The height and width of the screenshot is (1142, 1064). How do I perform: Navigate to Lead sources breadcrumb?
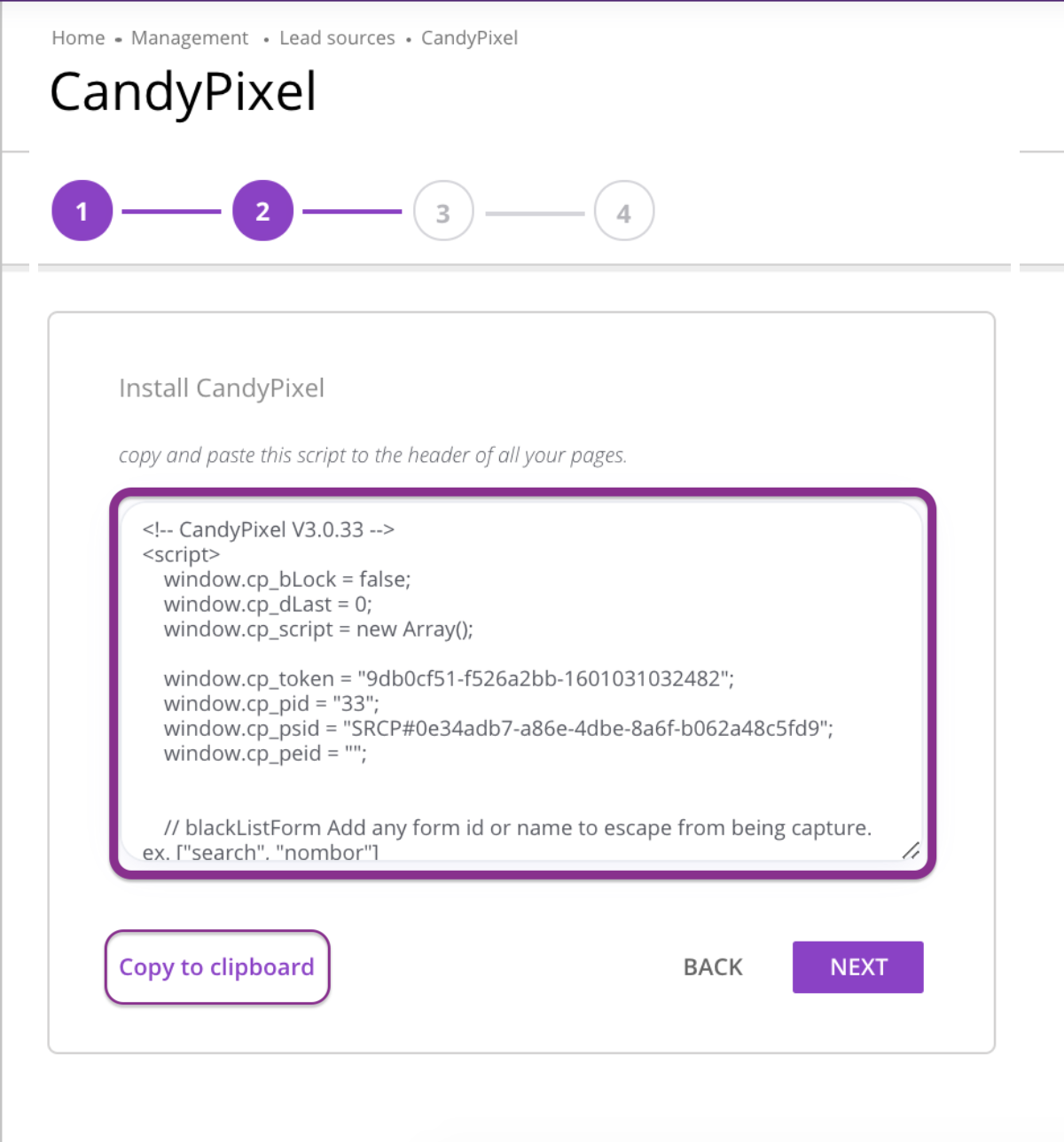(337, 38)
